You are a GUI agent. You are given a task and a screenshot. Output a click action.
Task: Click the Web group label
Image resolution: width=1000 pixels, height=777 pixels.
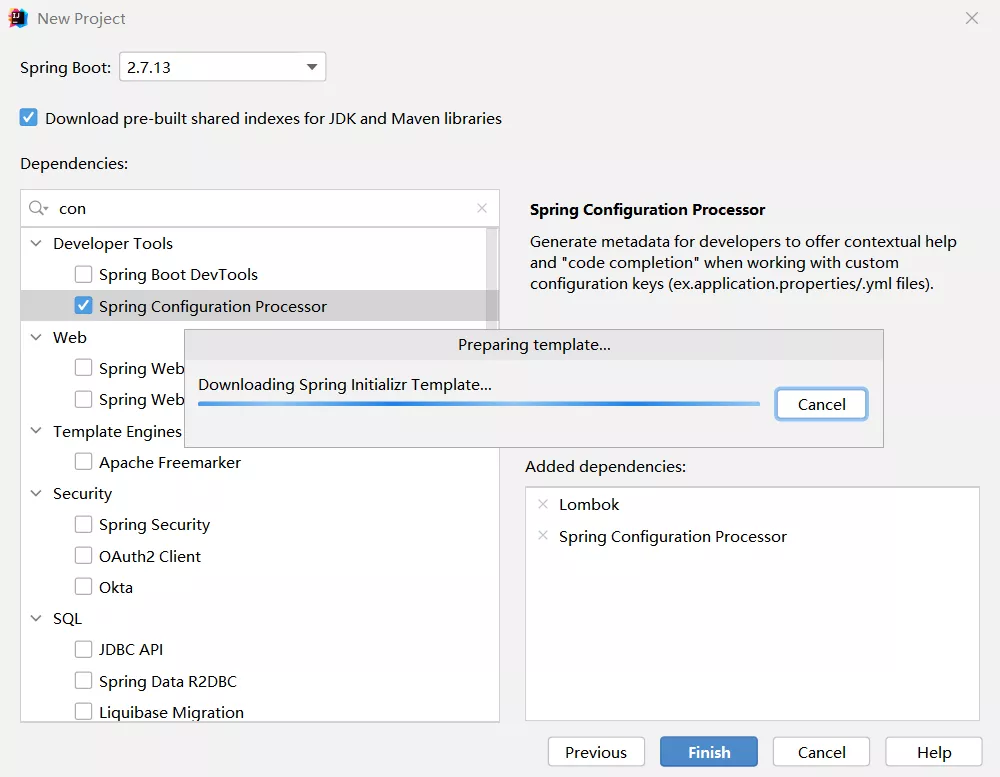point(70,337)
